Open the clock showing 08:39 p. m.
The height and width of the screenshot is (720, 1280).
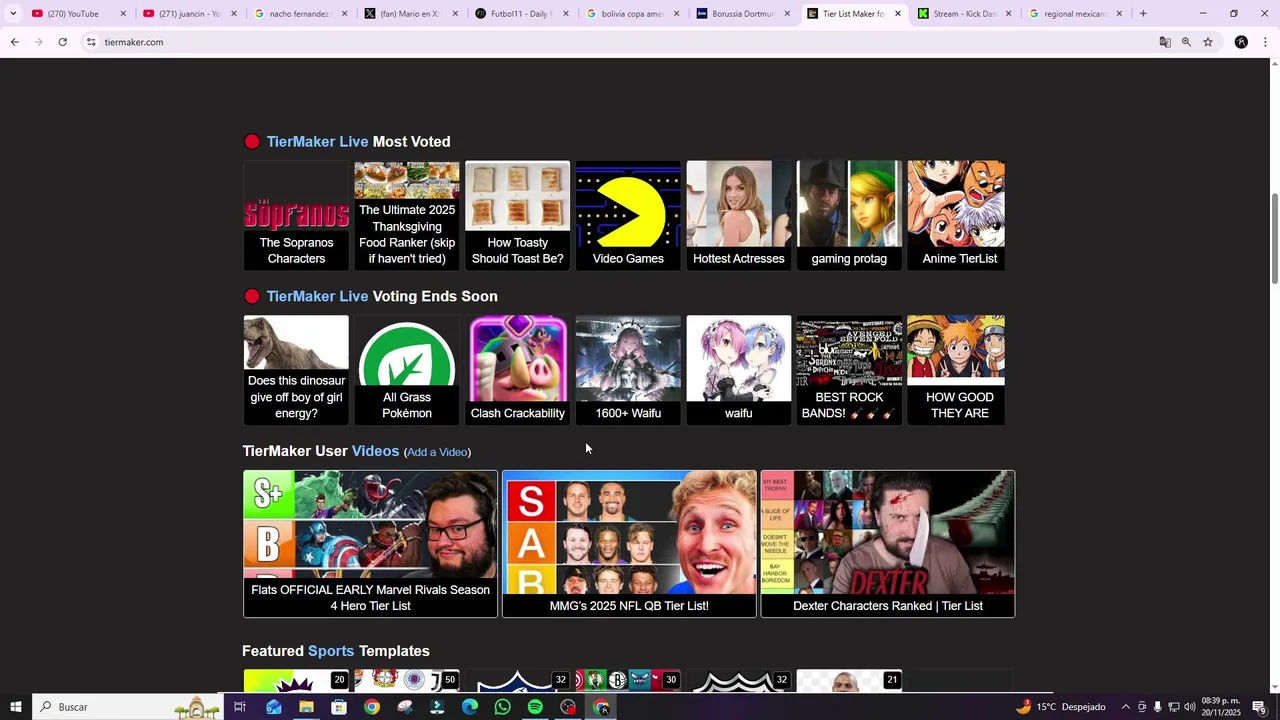(x=1221, y=707)
